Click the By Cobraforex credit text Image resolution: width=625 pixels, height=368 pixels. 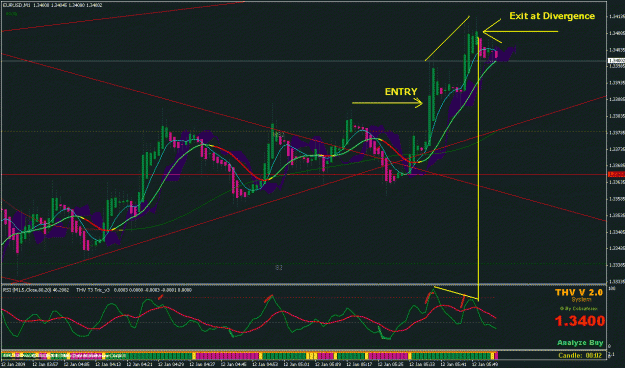coord(579,309)
